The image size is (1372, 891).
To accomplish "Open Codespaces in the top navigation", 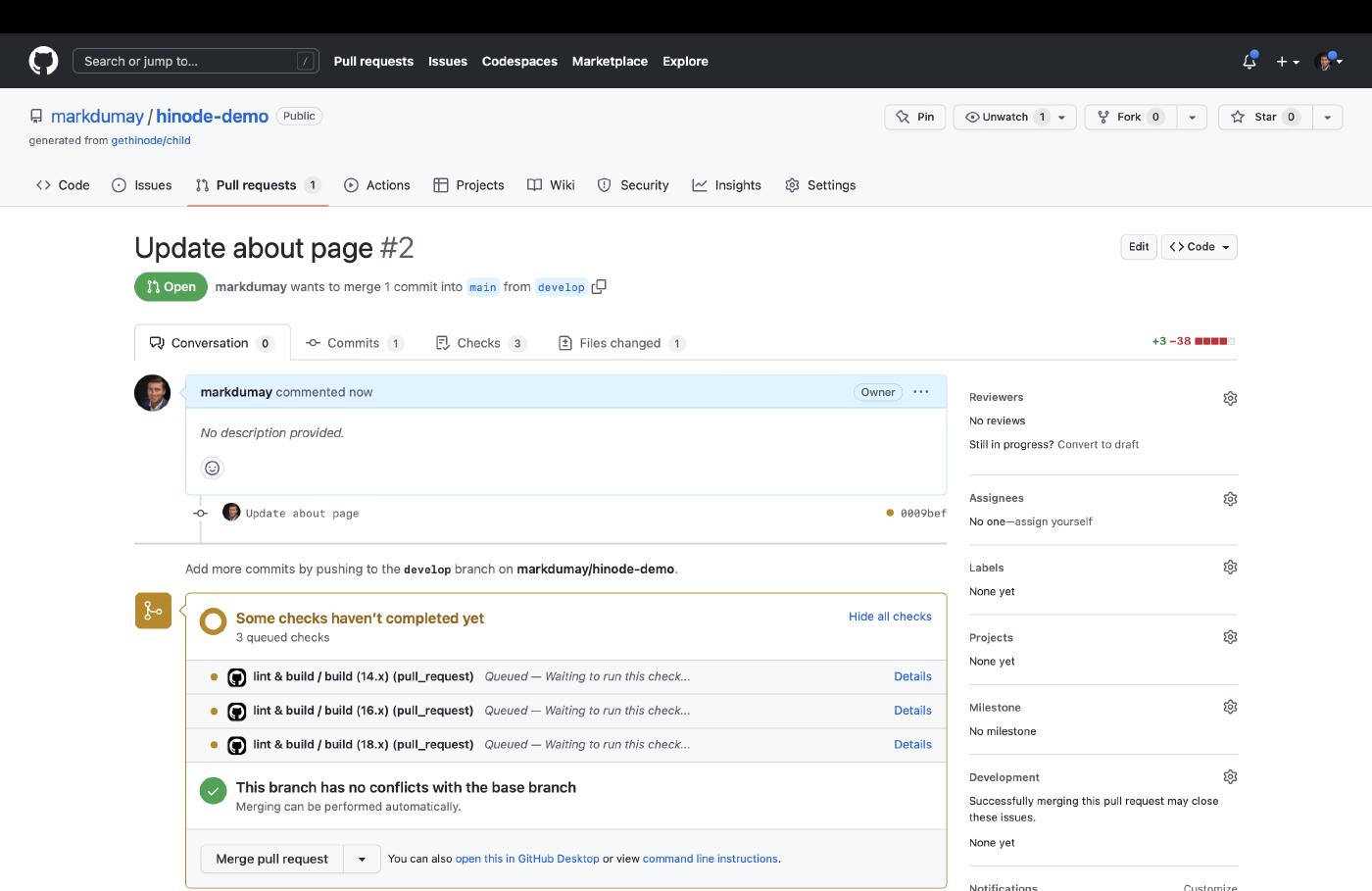I will point(519,61).
